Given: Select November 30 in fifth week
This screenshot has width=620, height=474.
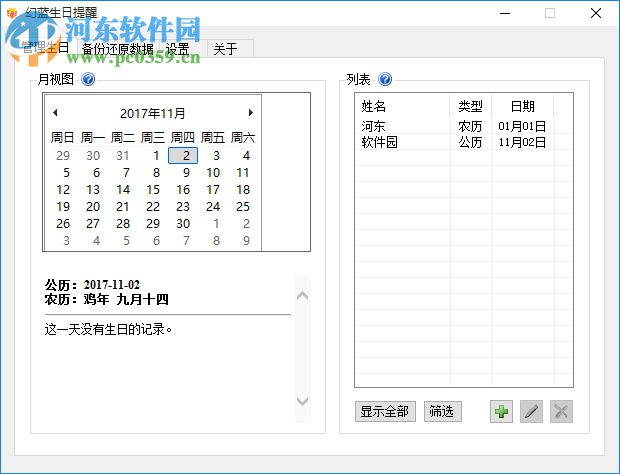Looking at the screenshot, I should (183, 223).
